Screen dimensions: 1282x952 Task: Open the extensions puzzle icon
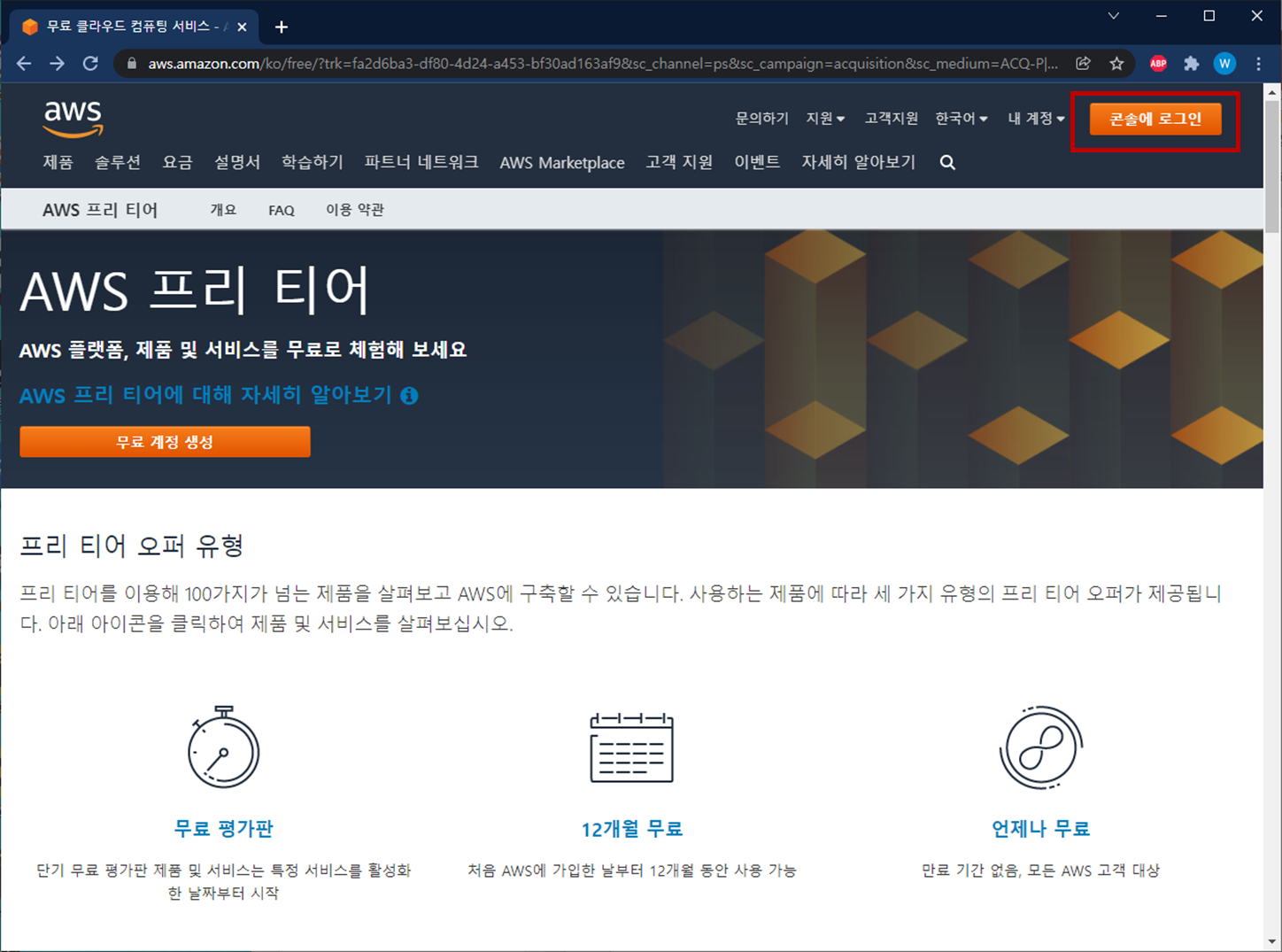click(1192, 64)
